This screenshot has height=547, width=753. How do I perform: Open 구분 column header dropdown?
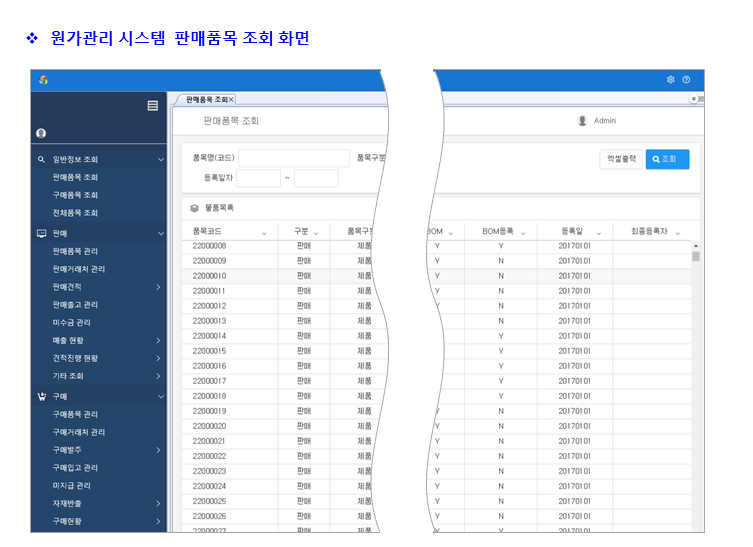click(316, 233)
